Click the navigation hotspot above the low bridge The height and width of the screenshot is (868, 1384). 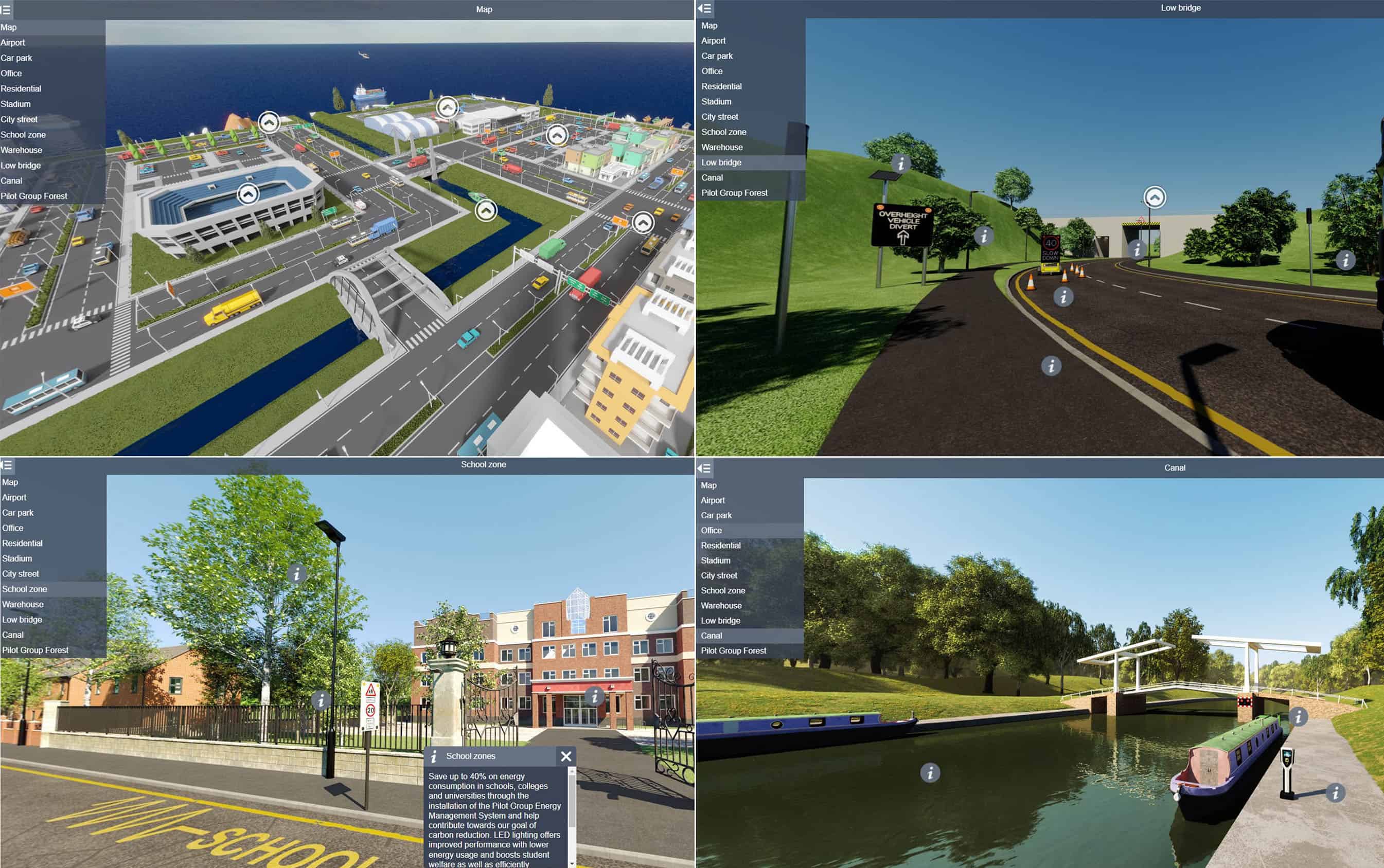pyautogui.click(x=1155, y=197)
